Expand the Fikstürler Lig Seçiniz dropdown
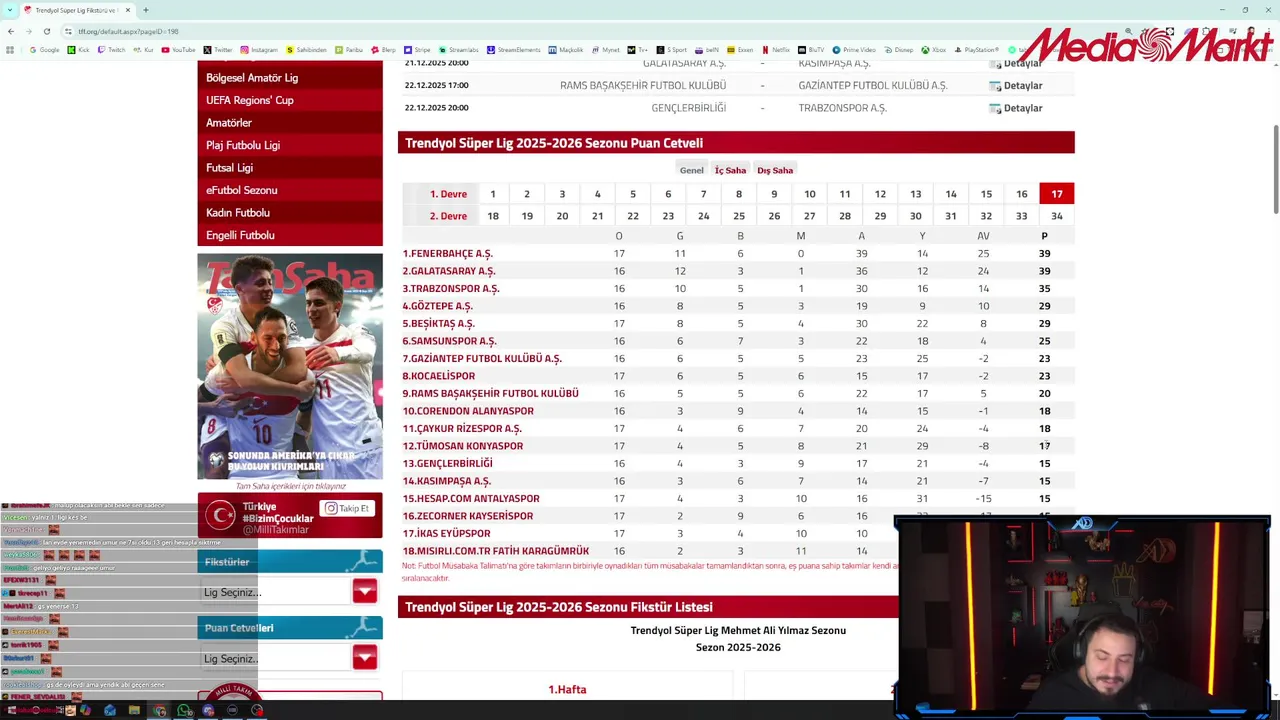This screenshot has height=720, width=1280. [x=364, y=591]
